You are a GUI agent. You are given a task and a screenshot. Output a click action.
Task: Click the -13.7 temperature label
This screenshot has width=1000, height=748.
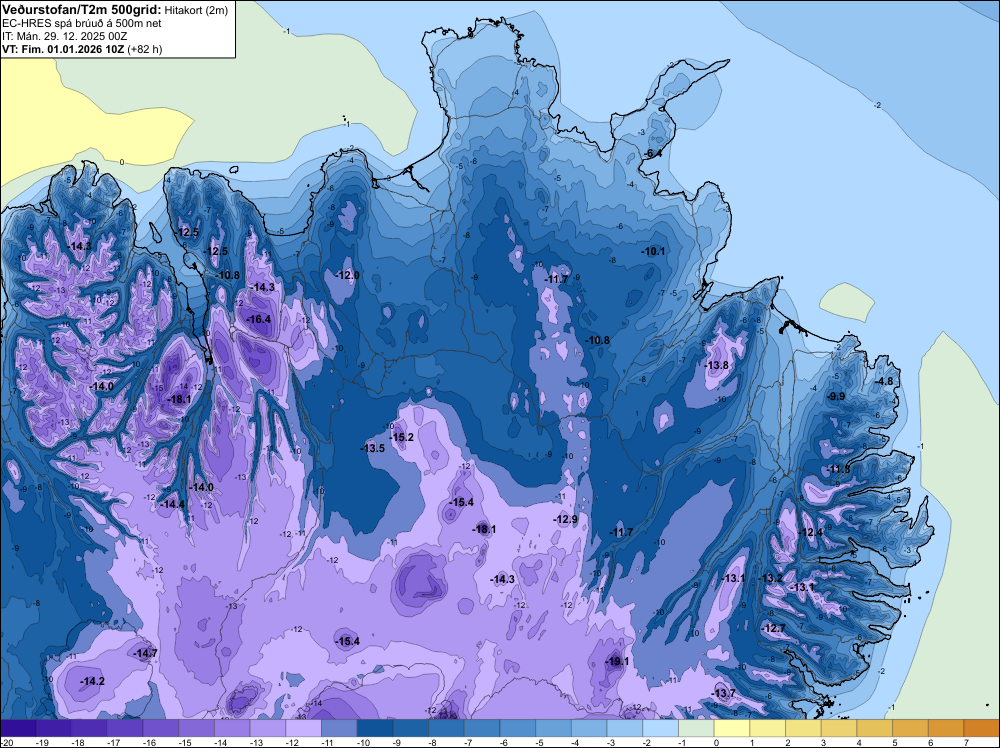(723, 694)
